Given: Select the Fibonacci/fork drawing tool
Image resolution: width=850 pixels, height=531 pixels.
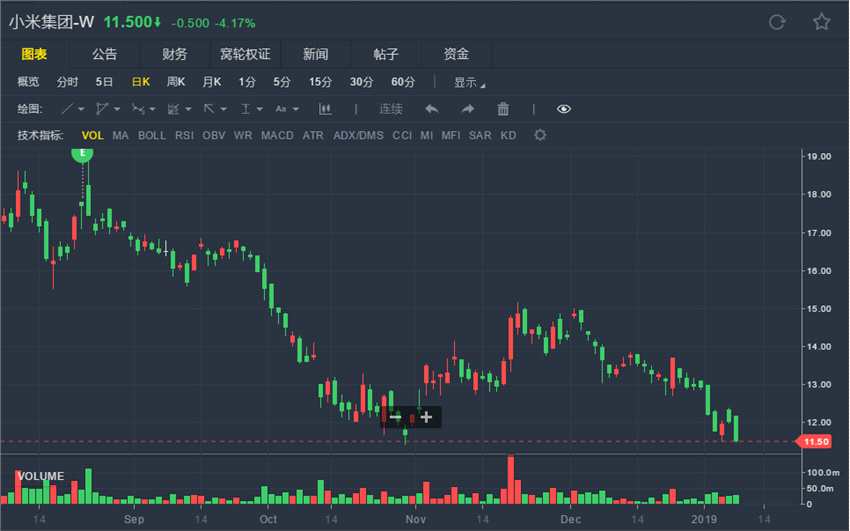Looking at the screenshot, I should point(138,109).
